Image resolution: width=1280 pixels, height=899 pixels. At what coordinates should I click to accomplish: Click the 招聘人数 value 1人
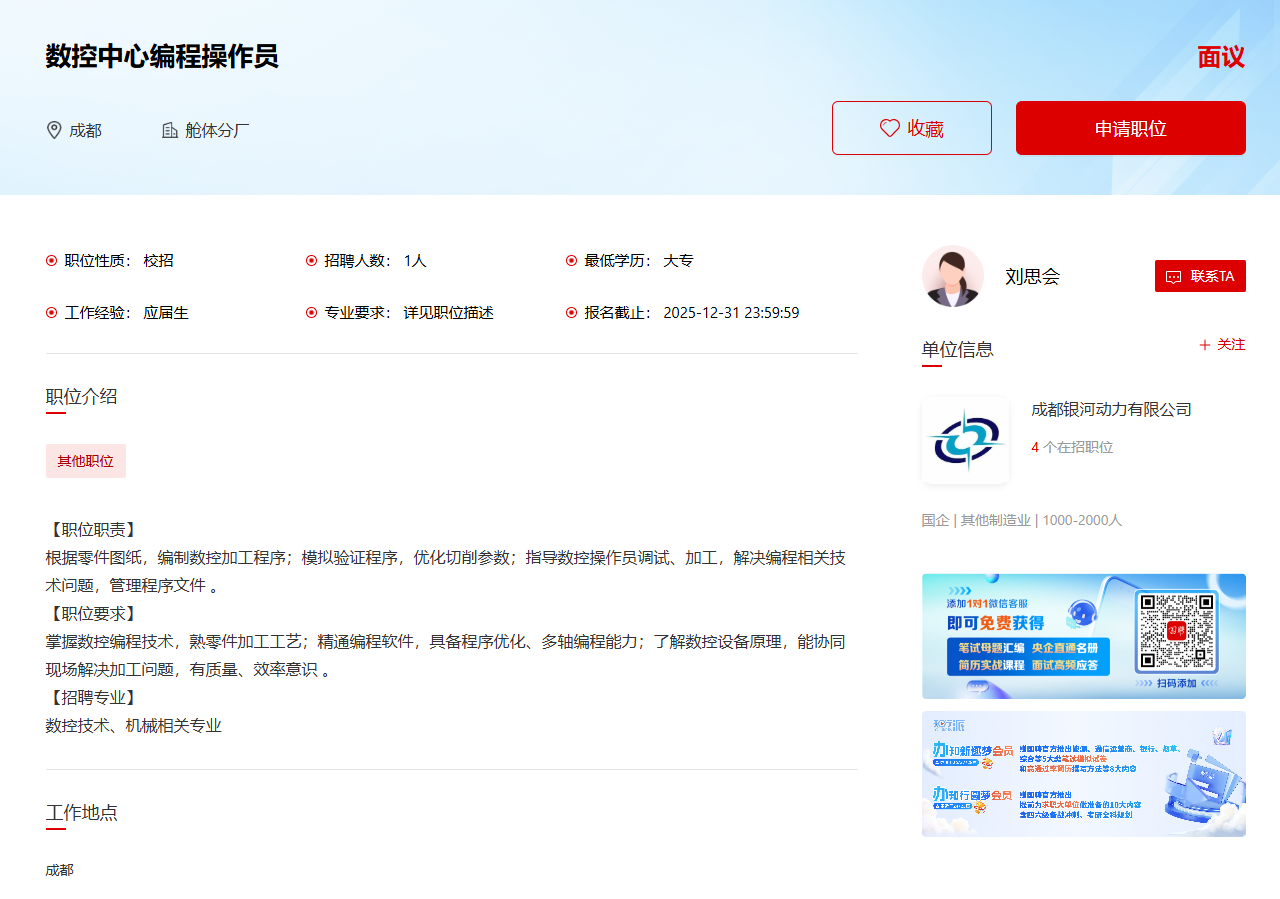[x=415, y=261]
